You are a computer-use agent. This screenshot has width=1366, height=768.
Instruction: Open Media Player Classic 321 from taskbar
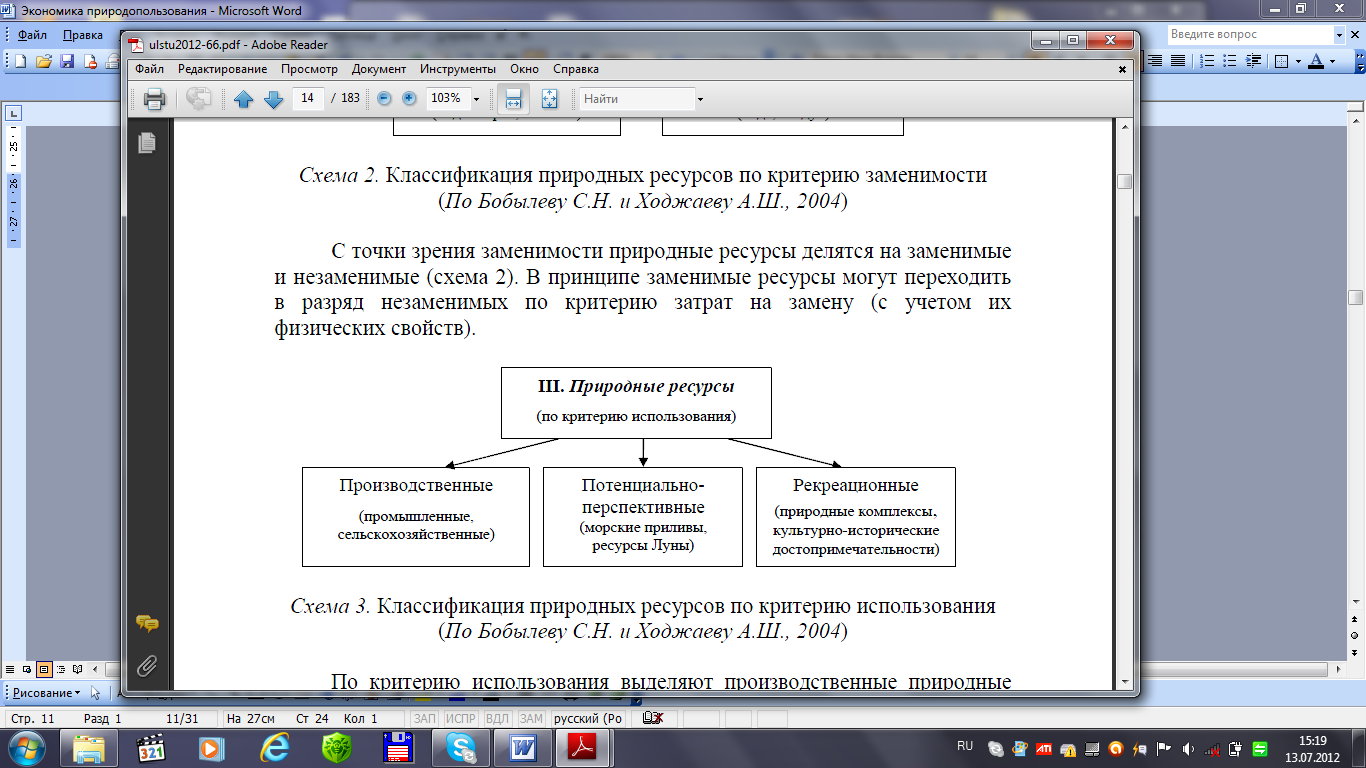point(151,747)
